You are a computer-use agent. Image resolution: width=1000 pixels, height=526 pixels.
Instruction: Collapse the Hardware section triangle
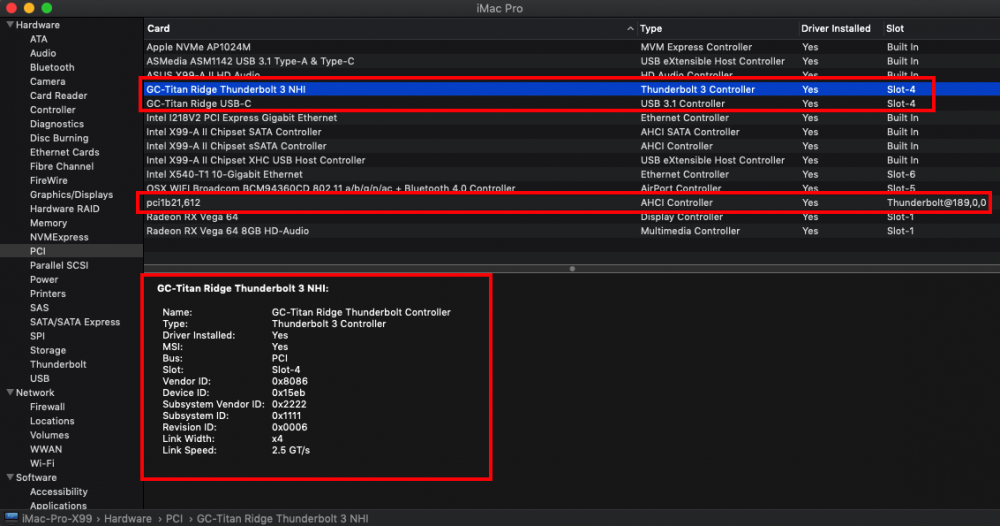[x=10, y=25]
